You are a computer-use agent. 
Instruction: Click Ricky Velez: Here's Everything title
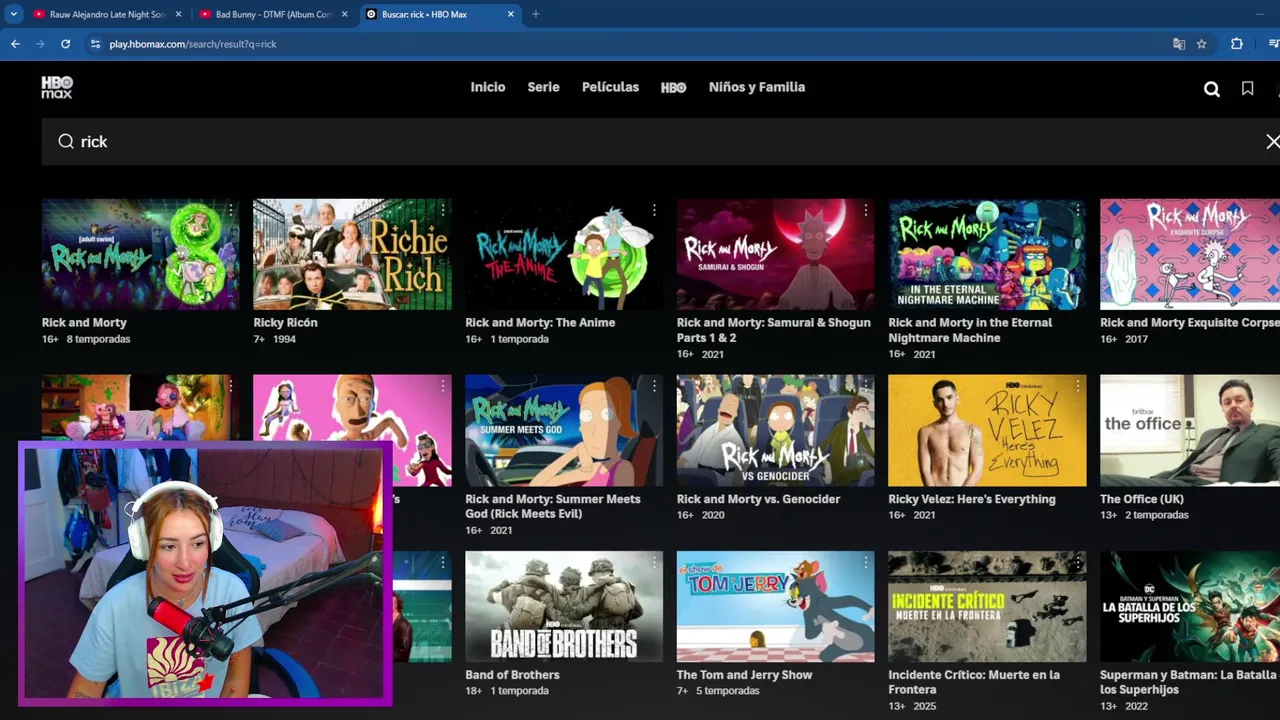(x=972, y=499)
